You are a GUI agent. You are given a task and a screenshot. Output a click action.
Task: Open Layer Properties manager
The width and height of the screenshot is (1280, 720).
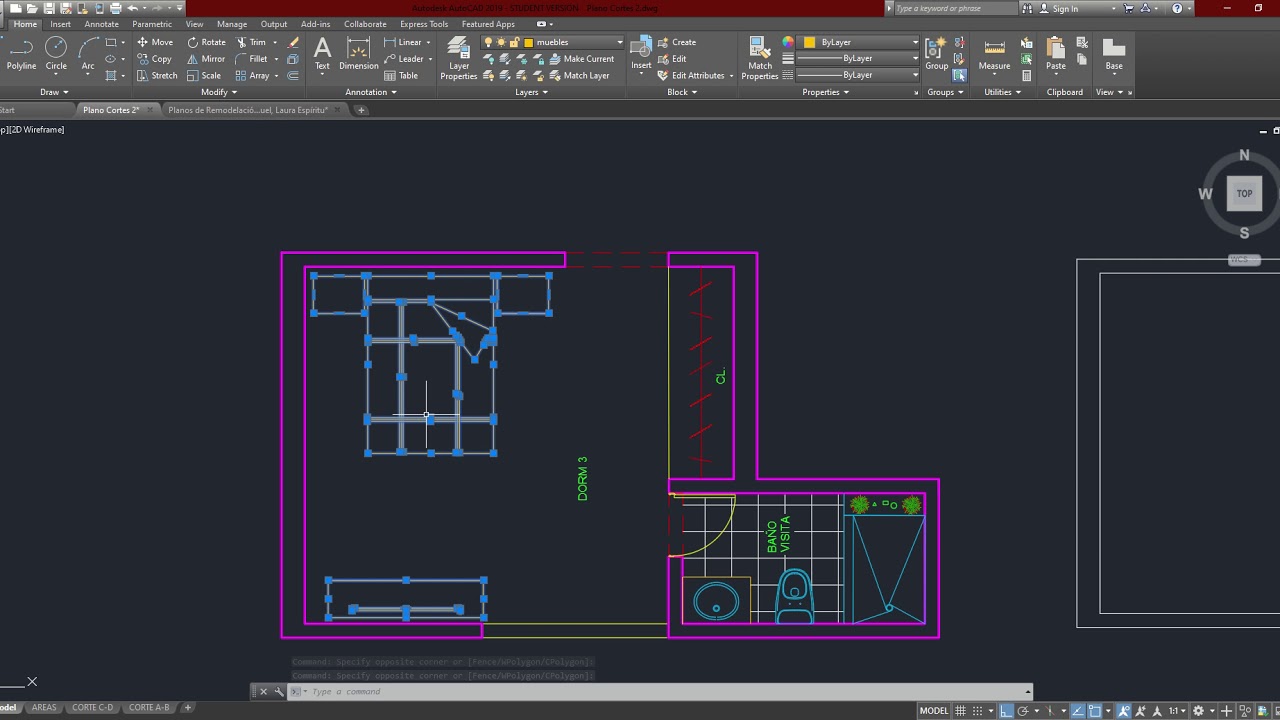(x=459, y=58)
